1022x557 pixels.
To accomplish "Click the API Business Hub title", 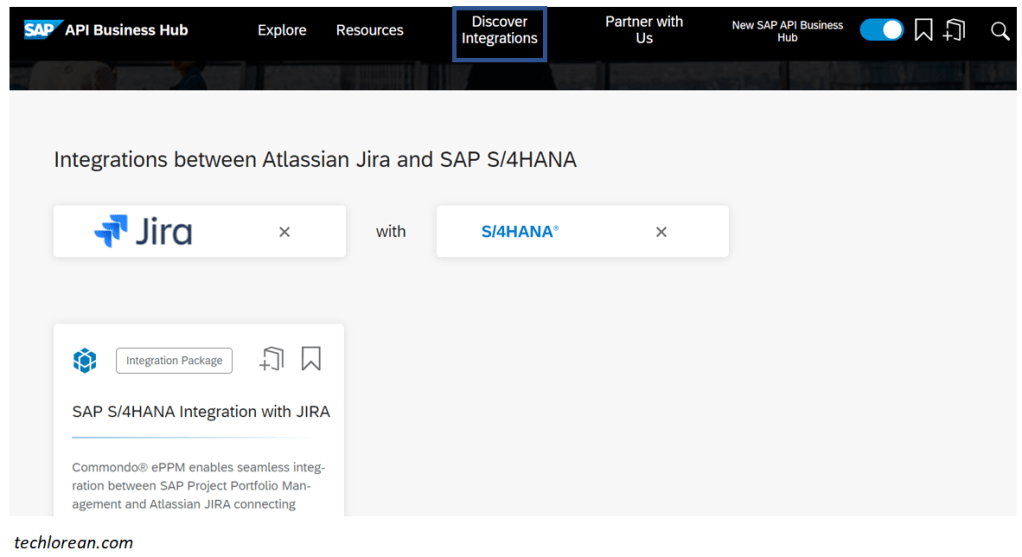I will [126, 30].
